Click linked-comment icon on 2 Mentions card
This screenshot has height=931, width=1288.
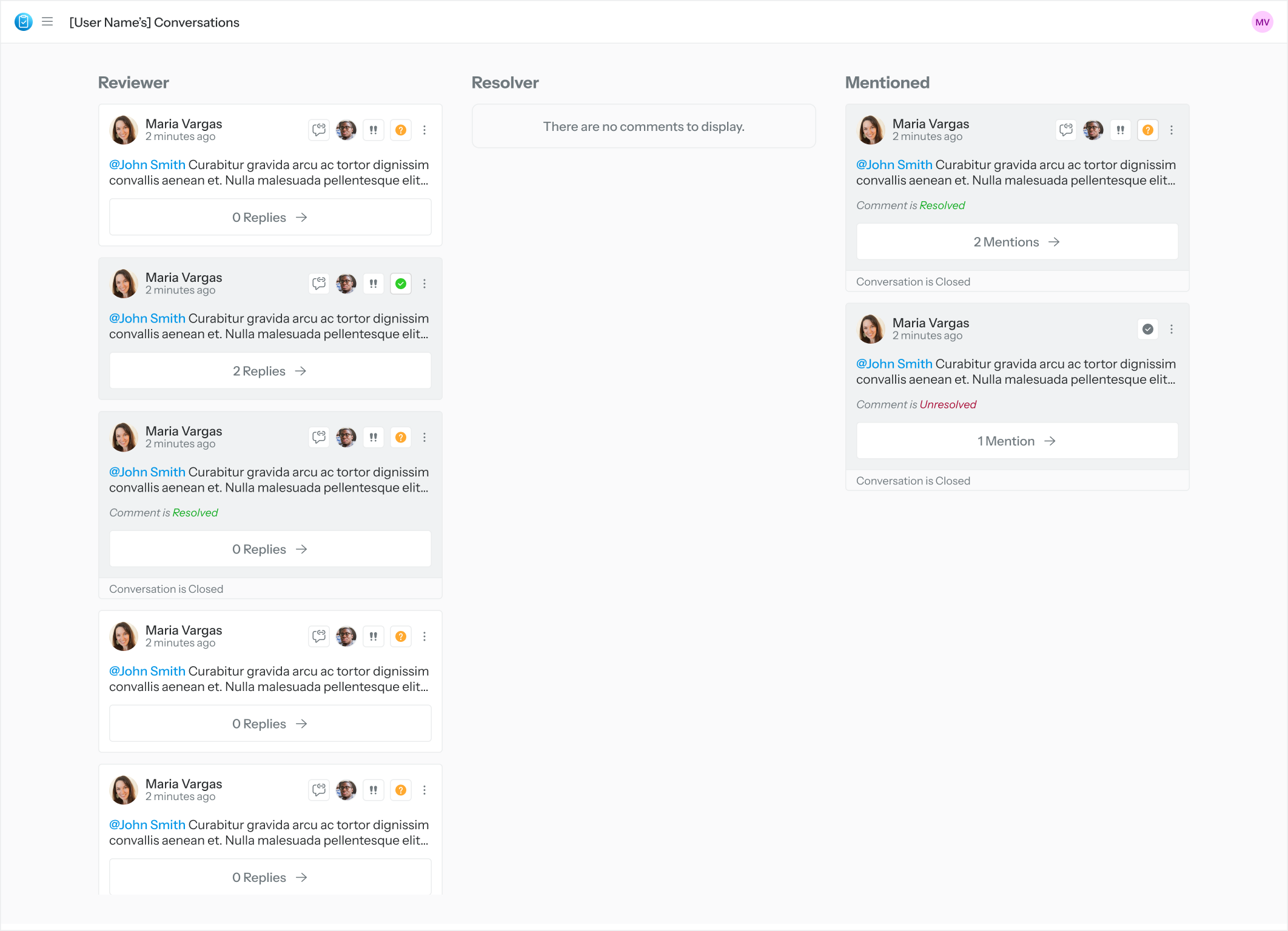[x=1066, y=130]
